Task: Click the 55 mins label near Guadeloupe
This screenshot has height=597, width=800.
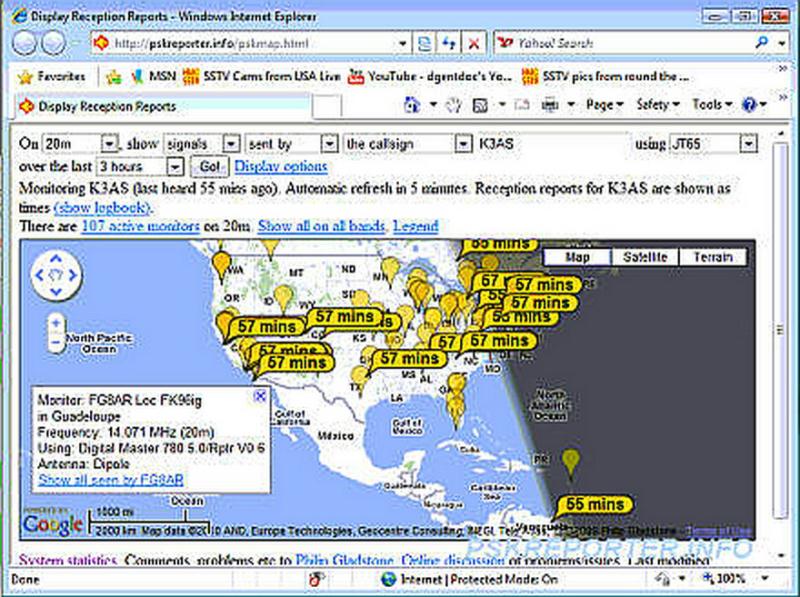Action: click(594, 504)
